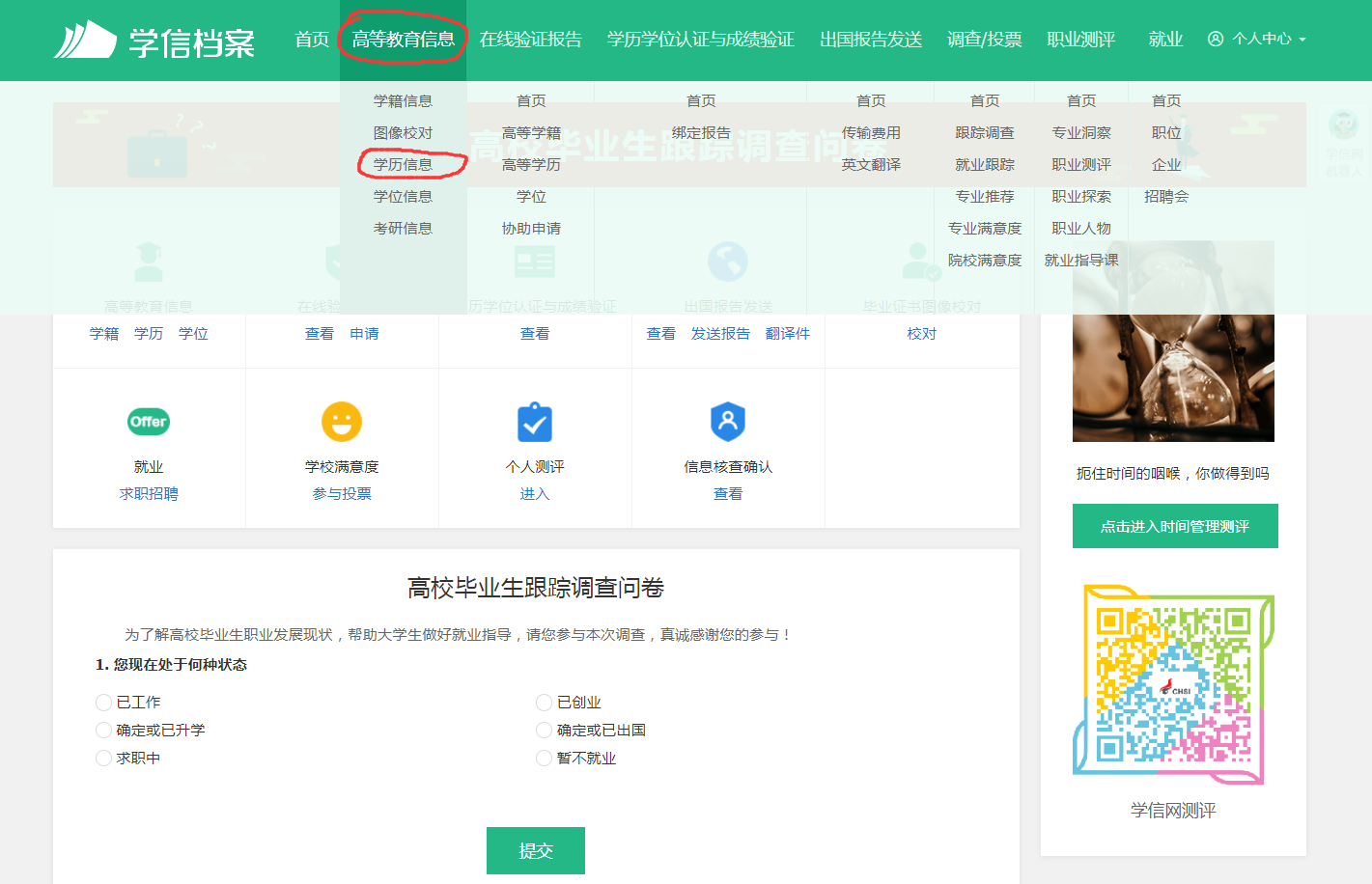The height and width of the screenshot is (884, 1372).
Task: Select 考研信息 in the dropdown
Action: [x=404, y=228]
